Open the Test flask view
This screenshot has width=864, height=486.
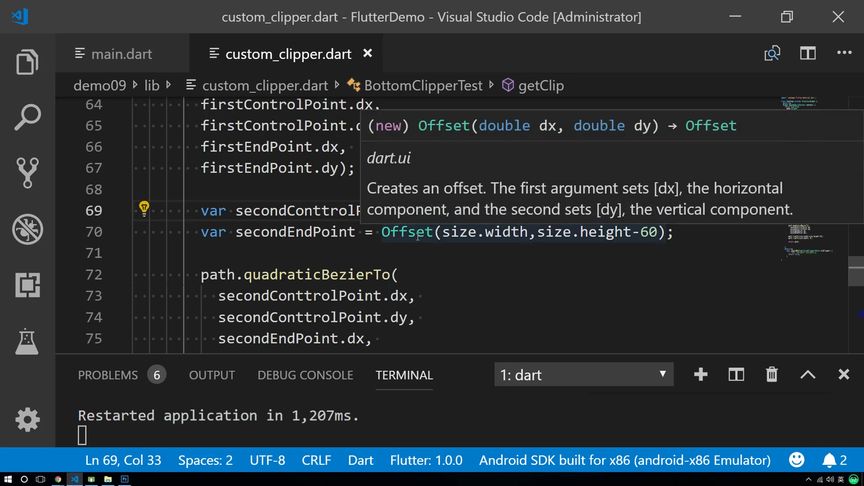(27, 341)
